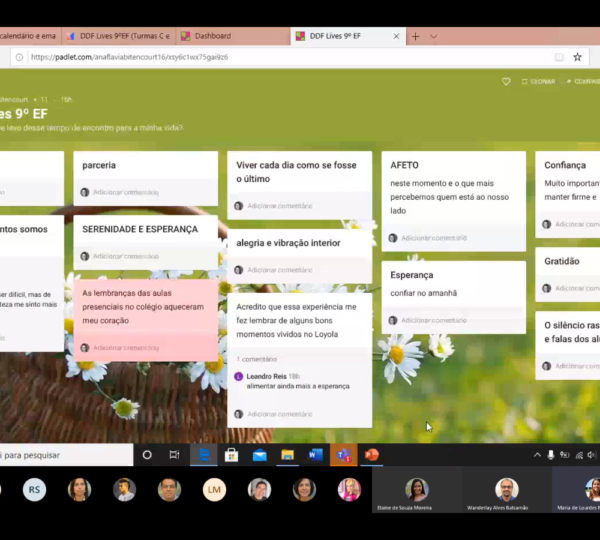600x540 pixels.
Task: Show hidden system tray icons chevron
Action: (535, 455)
